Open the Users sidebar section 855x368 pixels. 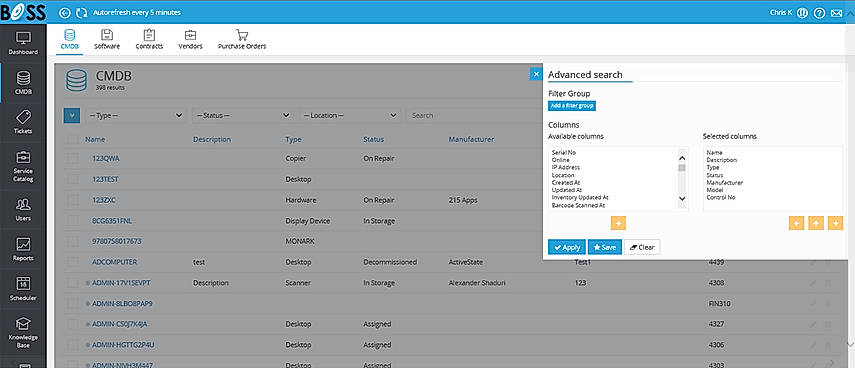23,210
